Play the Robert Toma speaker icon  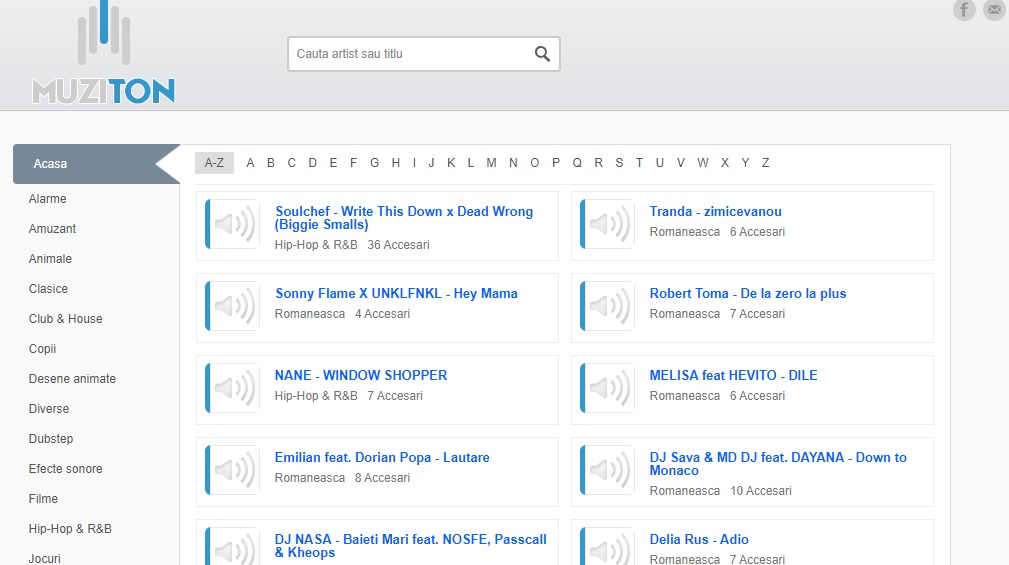pyautogui.click(x=608, y=306)
